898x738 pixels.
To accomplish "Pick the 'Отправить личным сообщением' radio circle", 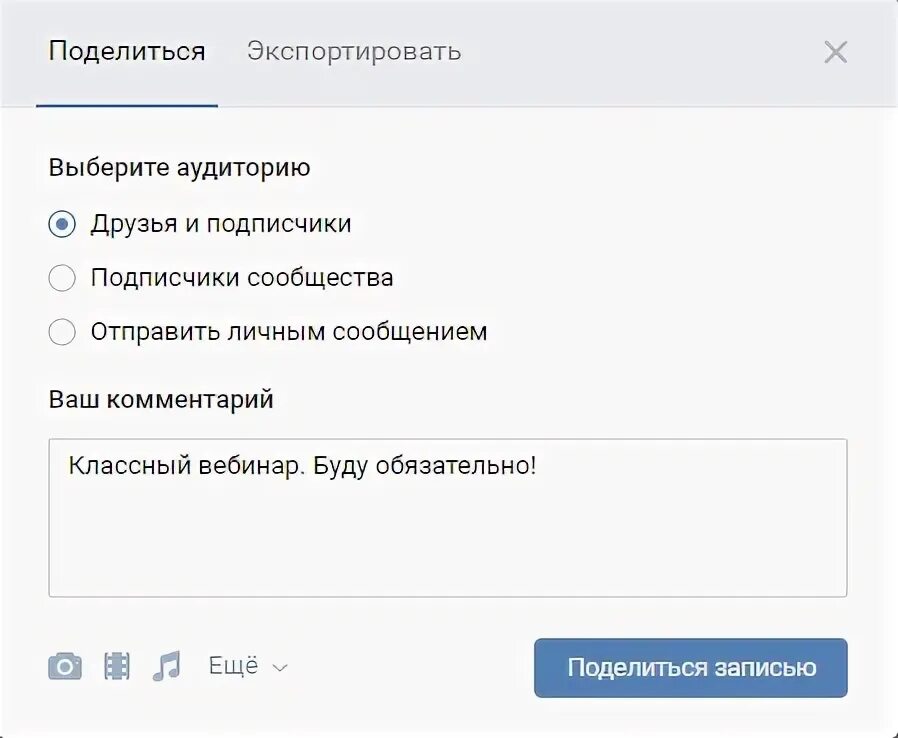I will 62,332.
